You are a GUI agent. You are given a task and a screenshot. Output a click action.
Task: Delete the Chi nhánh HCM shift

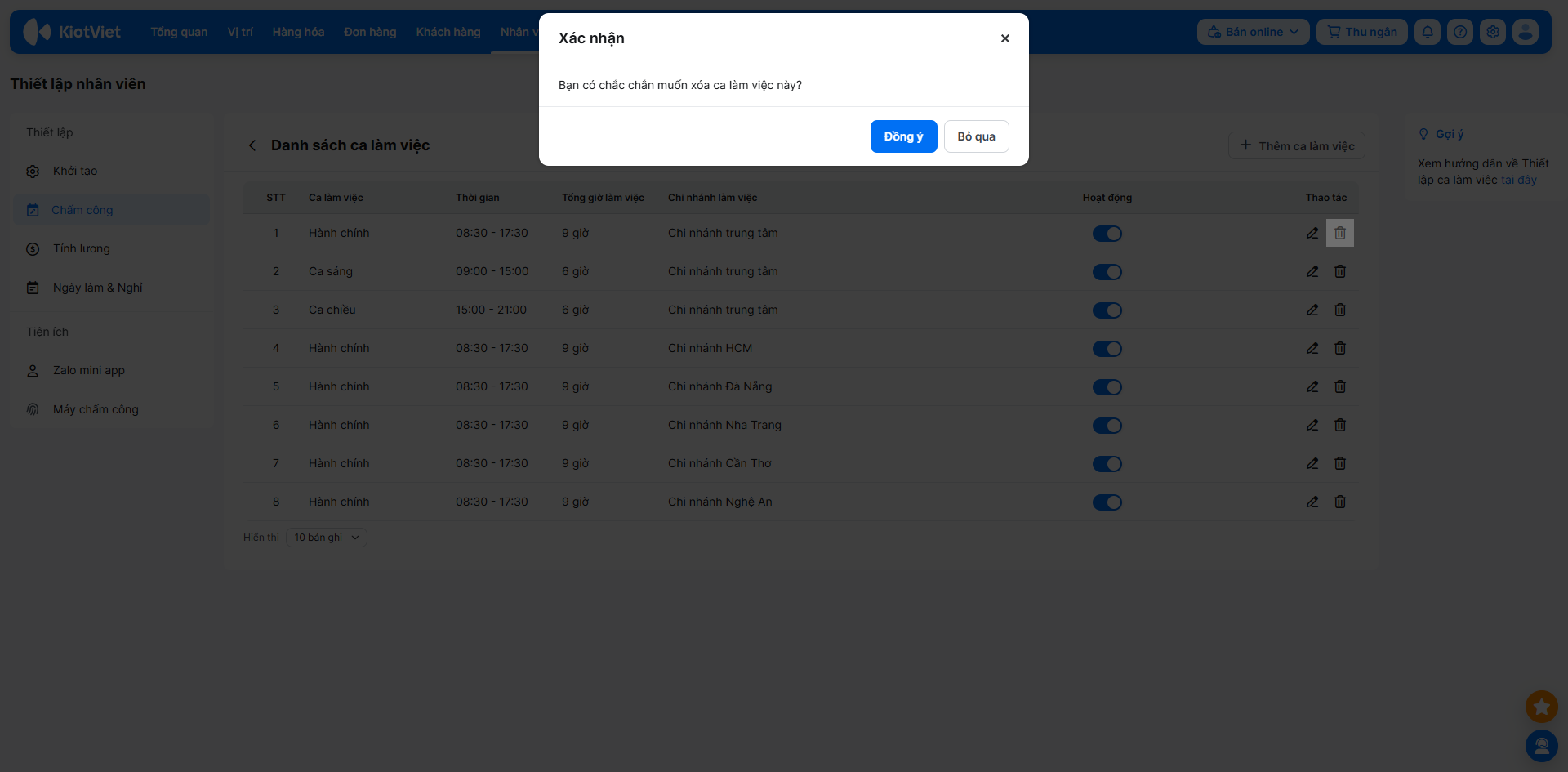click(x=1340, y=348)
